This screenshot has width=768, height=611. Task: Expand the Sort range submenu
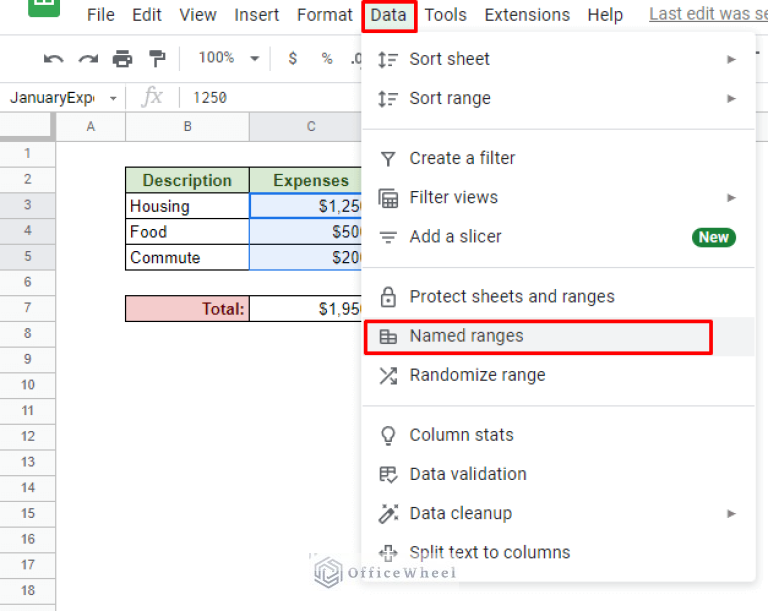point(731,99)
